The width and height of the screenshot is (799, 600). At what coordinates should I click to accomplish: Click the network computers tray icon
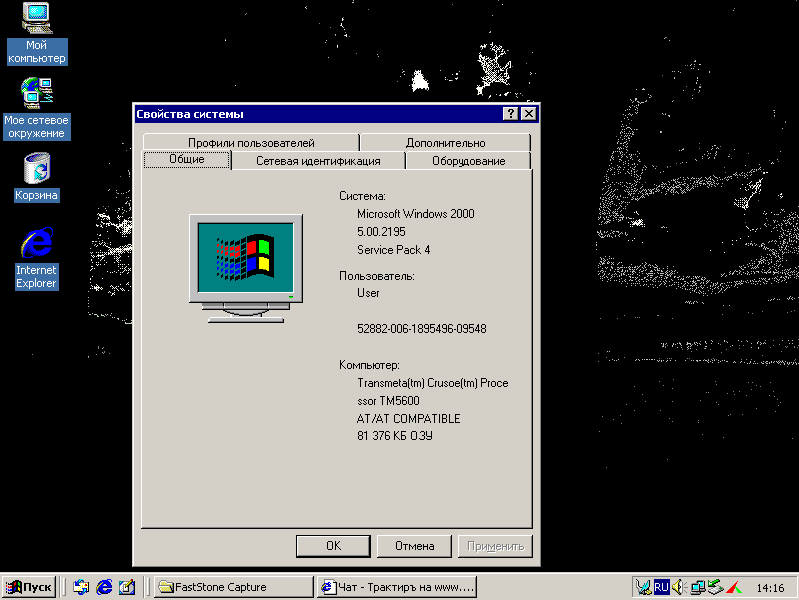tap(698, 587)
